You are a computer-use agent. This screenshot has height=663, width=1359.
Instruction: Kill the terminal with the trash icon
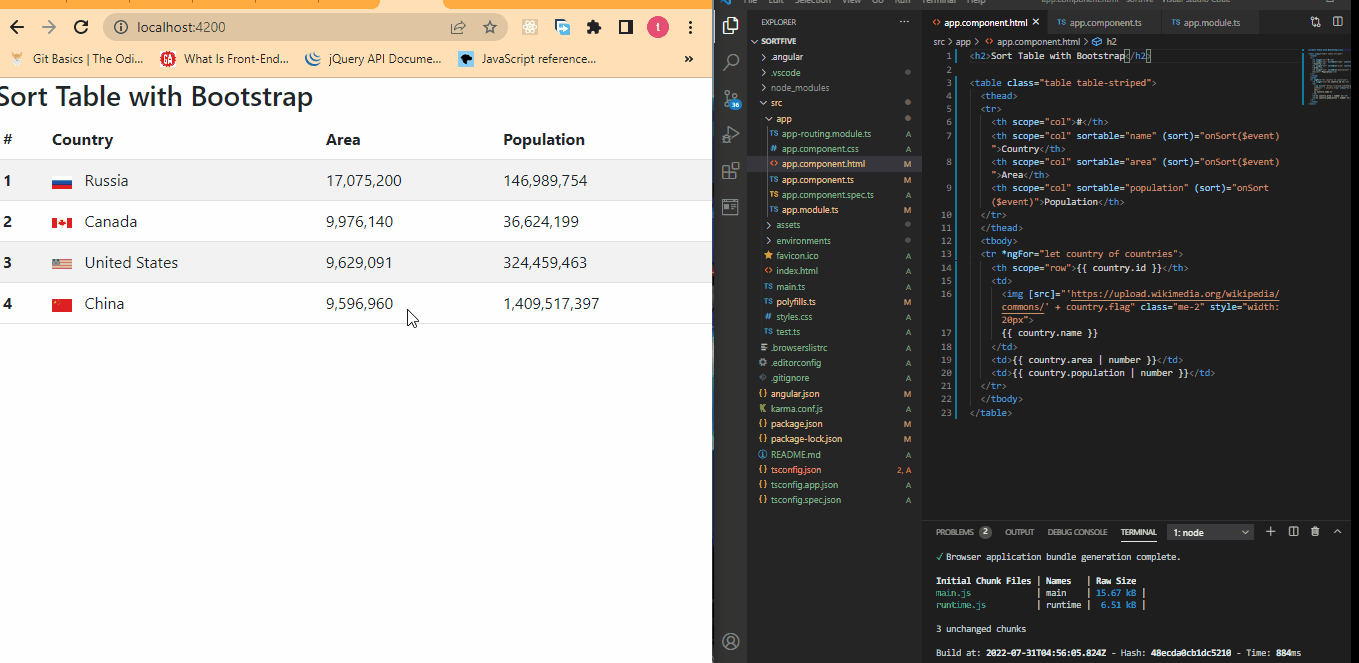(1314, 531)
